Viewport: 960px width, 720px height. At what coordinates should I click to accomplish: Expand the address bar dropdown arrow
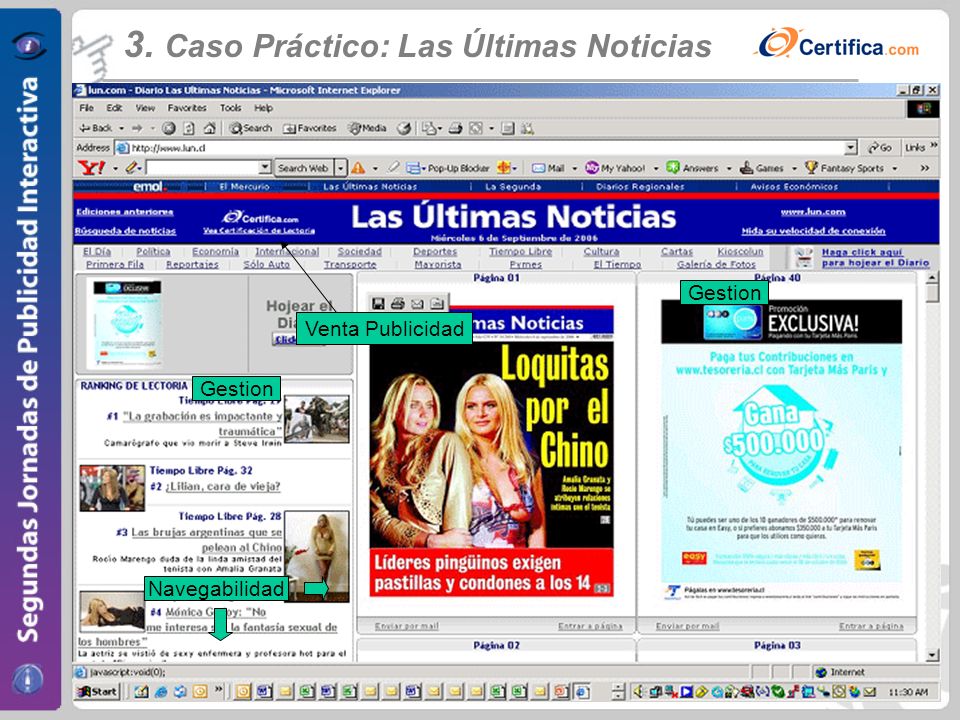[x=850, y=148]
